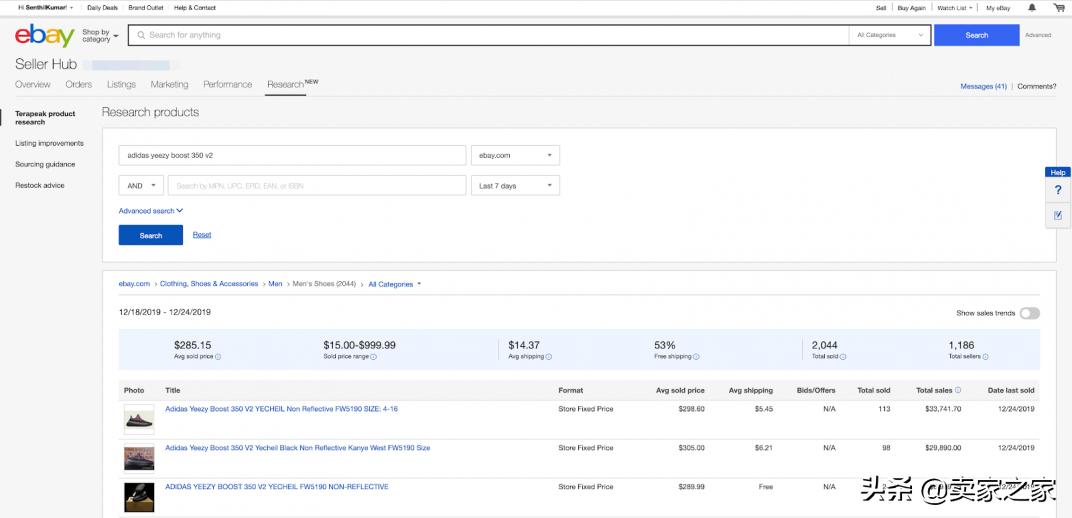Image resolution: width=1072 pixels, height=518 pixels.
Task: Click ebay.com breadcrumb link
Action: [x=134, y=284]
